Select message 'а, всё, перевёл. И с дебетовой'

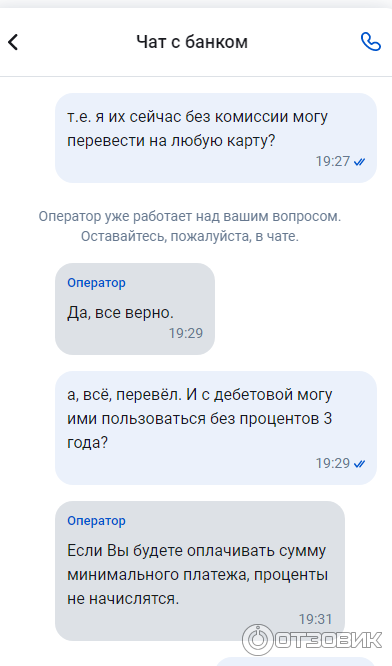216,428
